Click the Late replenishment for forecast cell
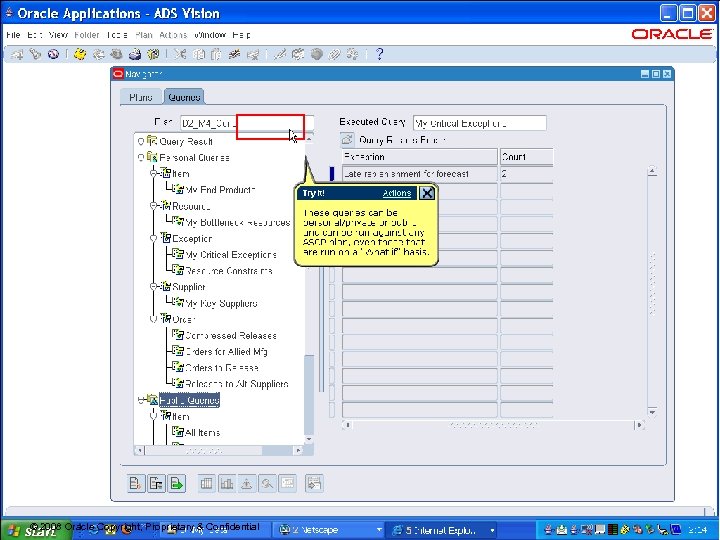The image size is (720, 540). point(420,174)
